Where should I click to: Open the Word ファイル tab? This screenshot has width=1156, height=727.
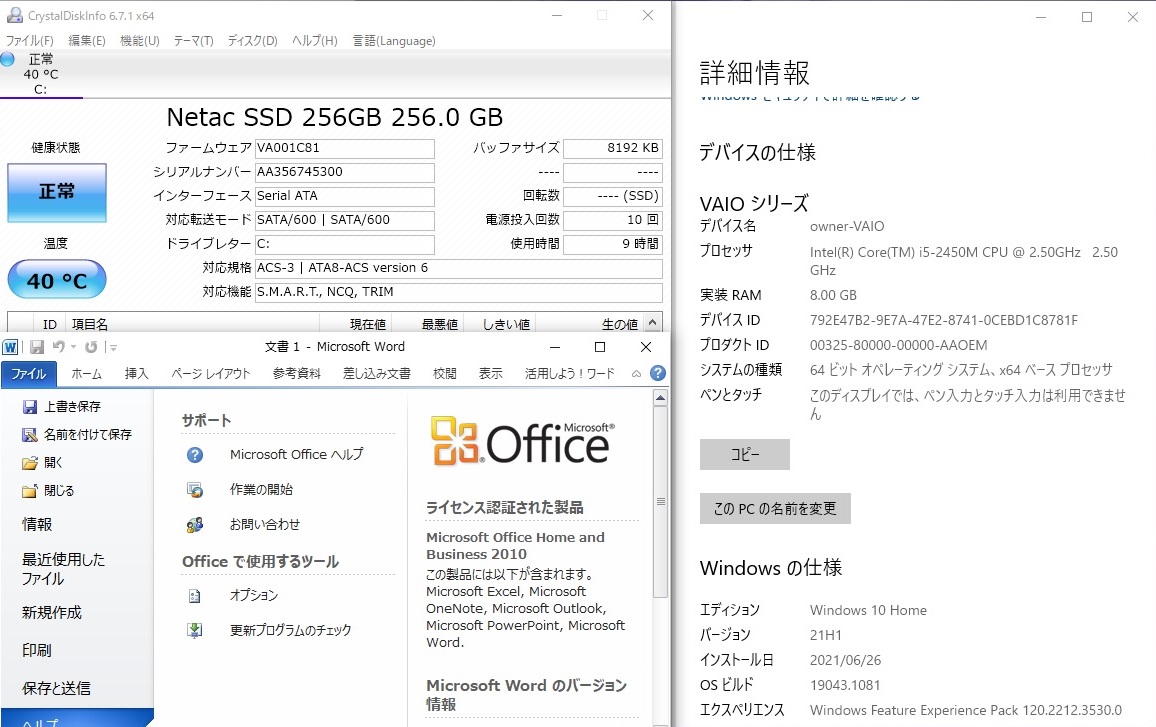point(29,374)
